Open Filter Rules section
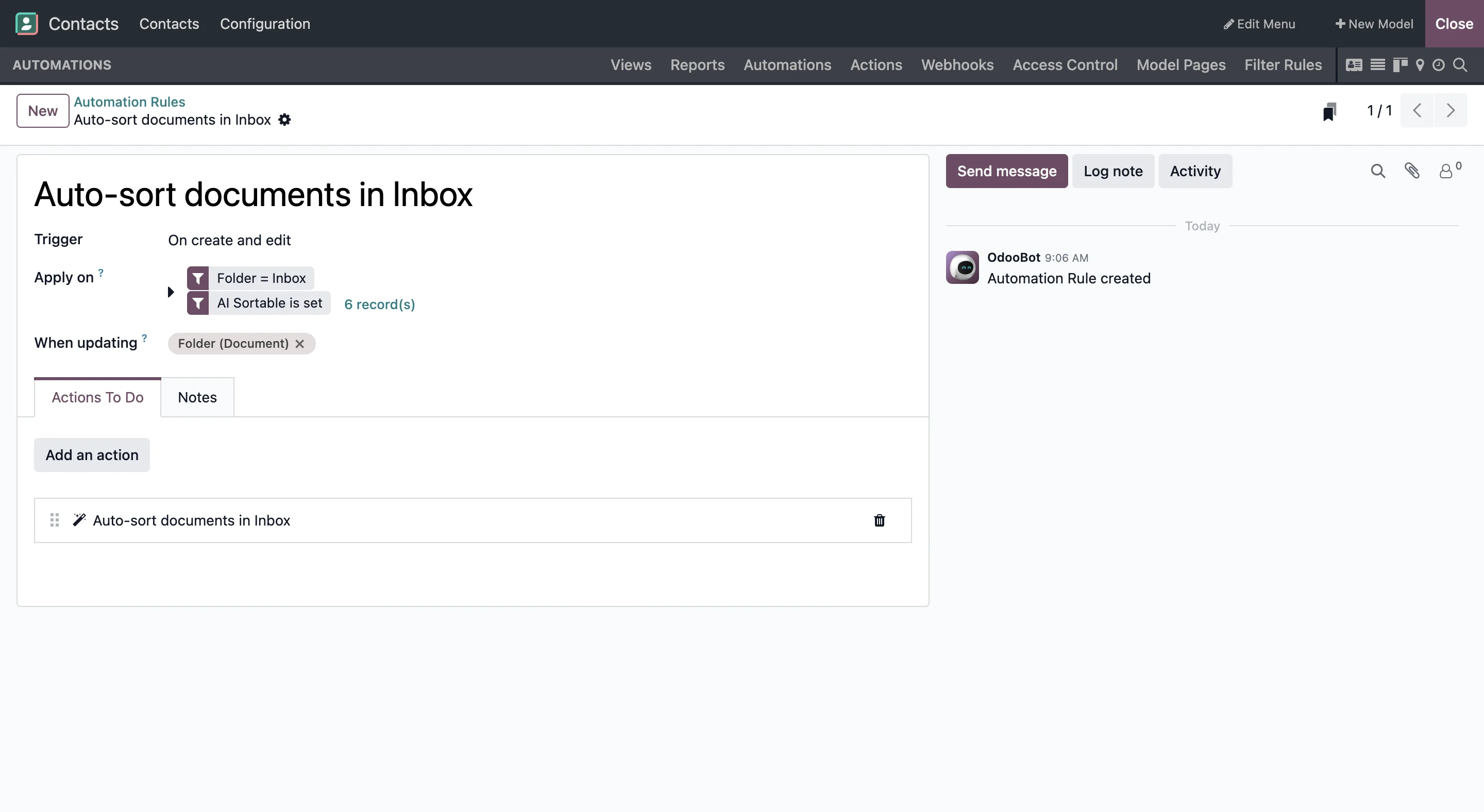 1283,65
